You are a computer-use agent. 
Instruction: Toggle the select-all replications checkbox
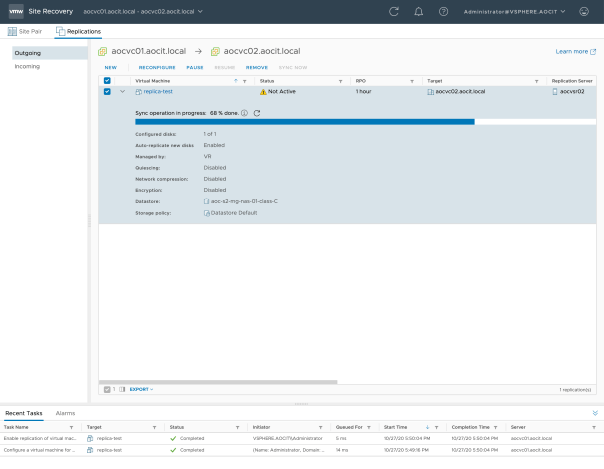107,81
